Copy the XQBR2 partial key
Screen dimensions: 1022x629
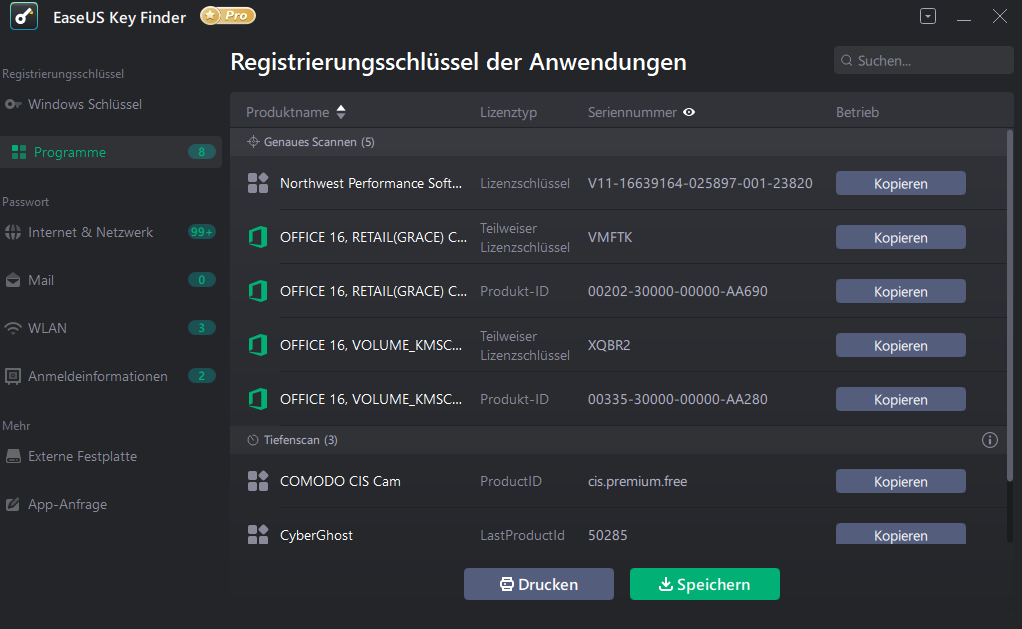coord(900,345)
